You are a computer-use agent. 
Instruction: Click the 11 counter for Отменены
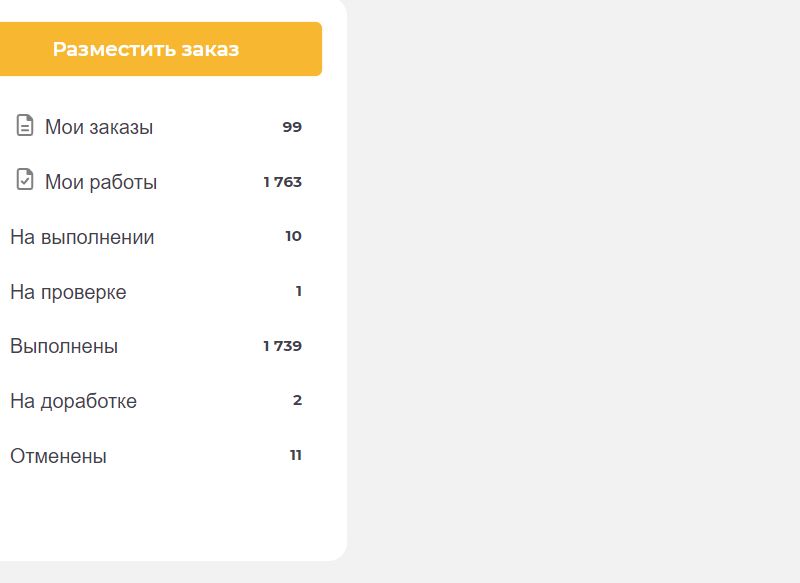(x=296, y=456)
